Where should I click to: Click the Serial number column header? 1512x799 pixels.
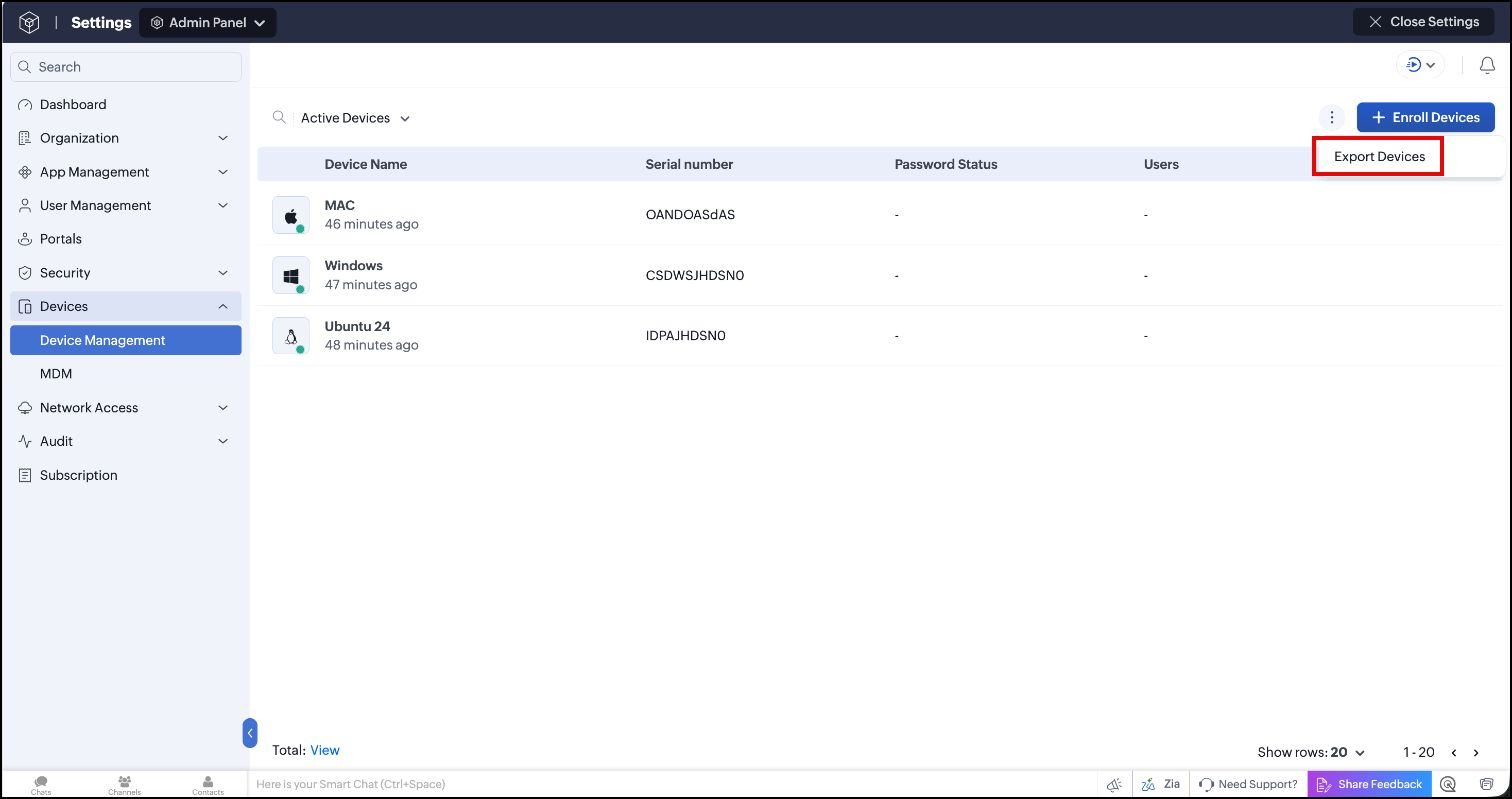pyautogui.click(x=689, y=164)
